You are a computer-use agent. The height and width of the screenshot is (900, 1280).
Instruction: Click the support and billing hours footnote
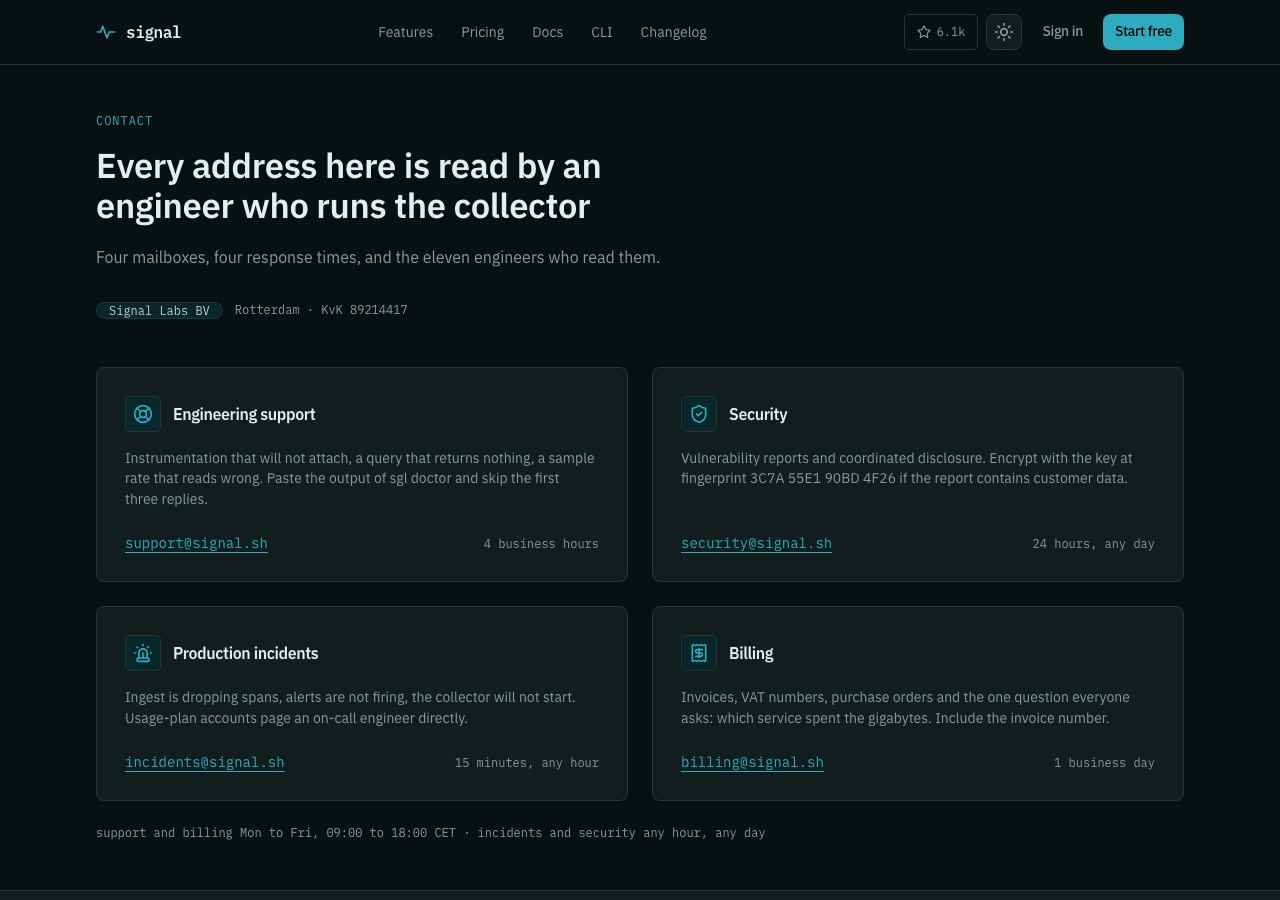[x=431, y=833]
